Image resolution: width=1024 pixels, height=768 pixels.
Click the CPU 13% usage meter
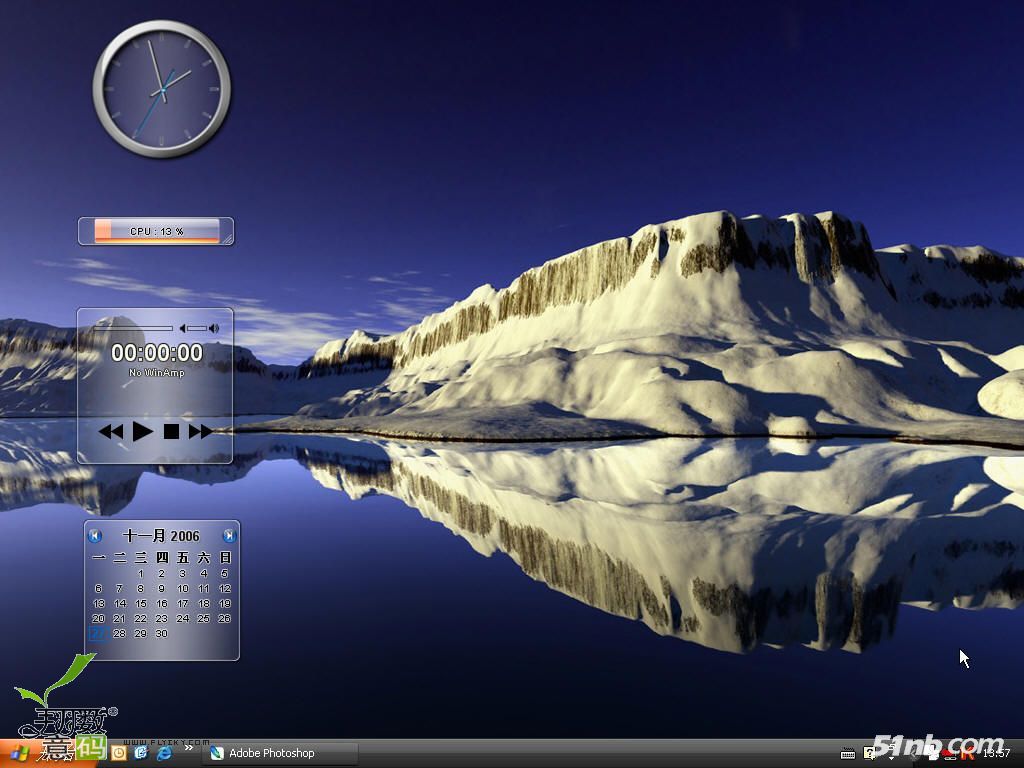pos(156,231)
